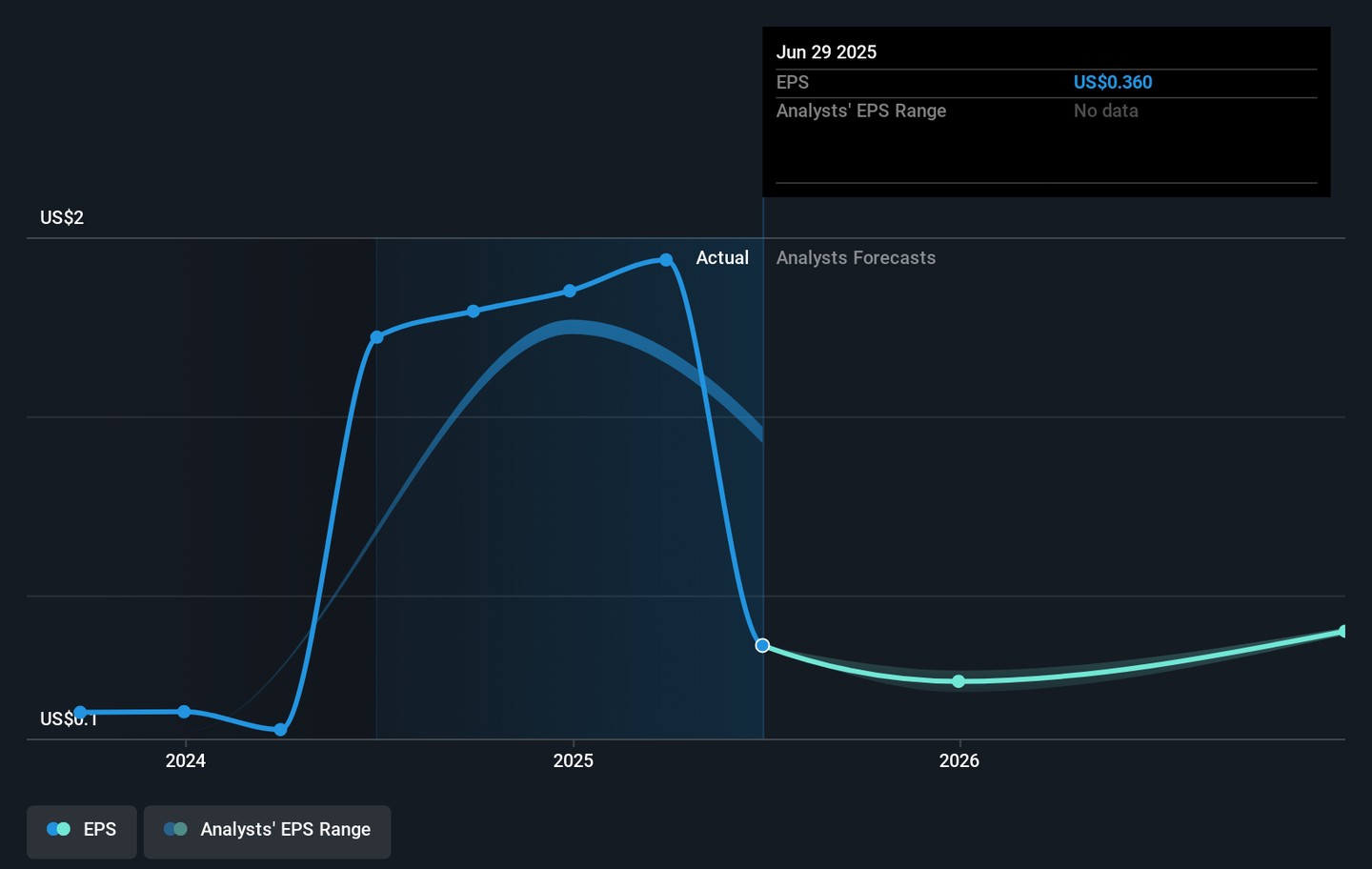Screen dimensions: 1372x869
Task: Select the EPS data point above 2025 tick
Action: tap(570, 291)
